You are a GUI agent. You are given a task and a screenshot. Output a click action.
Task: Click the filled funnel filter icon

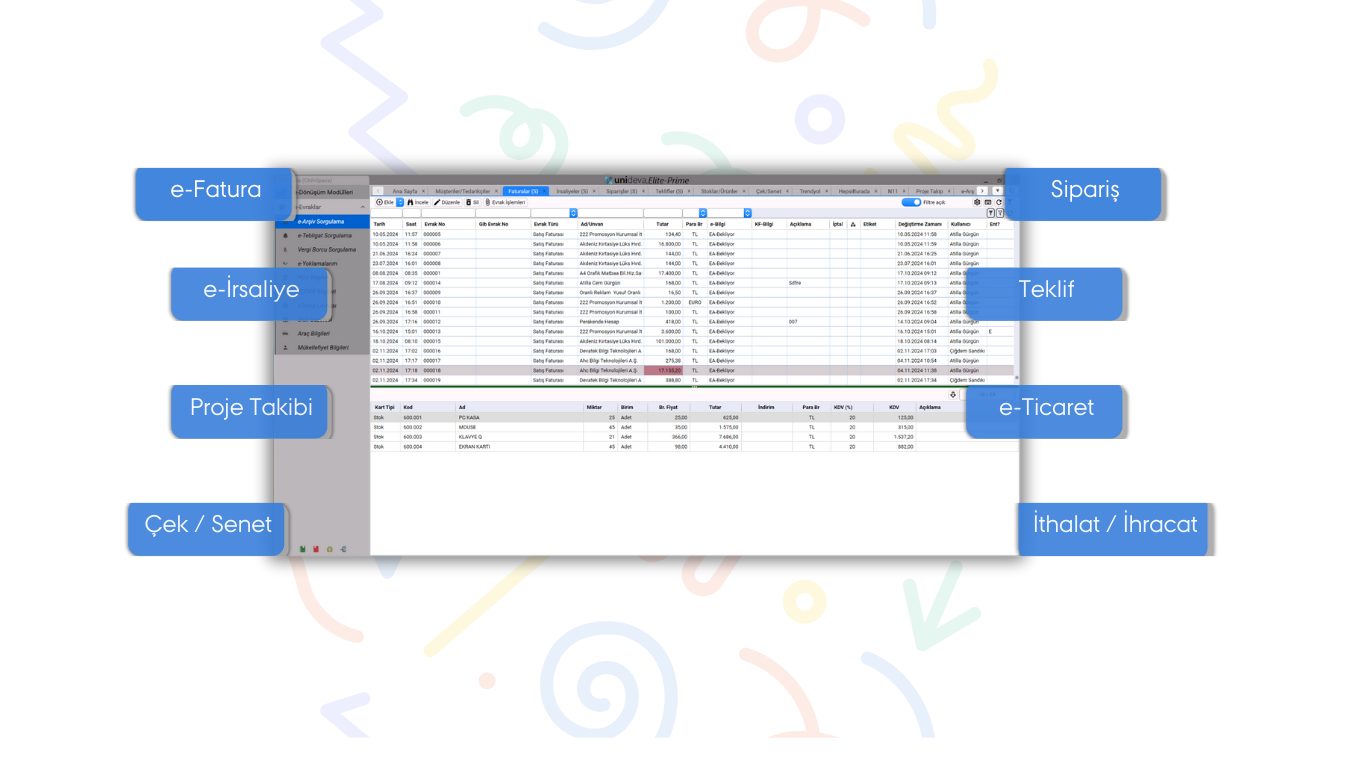(x=991, y=213)
